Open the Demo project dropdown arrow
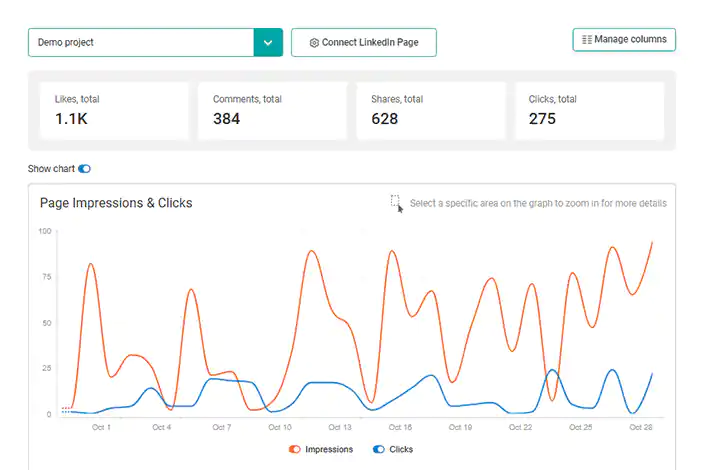Viewport: 704px width, 470px height. click(x=268, y=43)
